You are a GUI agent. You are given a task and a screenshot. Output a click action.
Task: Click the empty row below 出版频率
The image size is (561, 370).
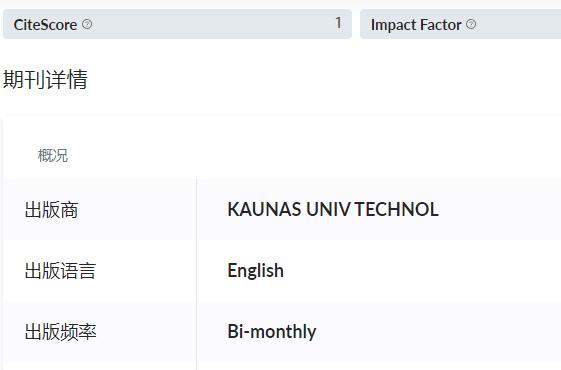(283, 366)
